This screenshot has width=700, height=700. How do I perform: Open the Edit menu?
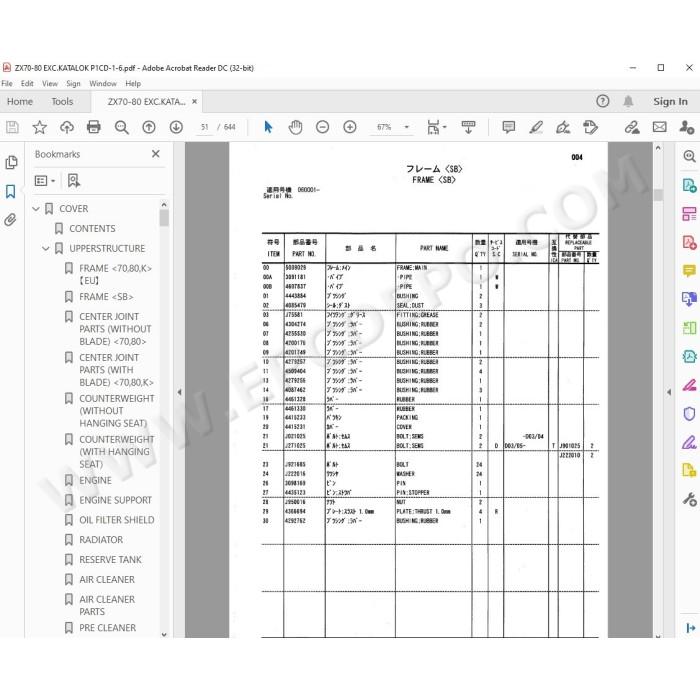coord(27,83)
